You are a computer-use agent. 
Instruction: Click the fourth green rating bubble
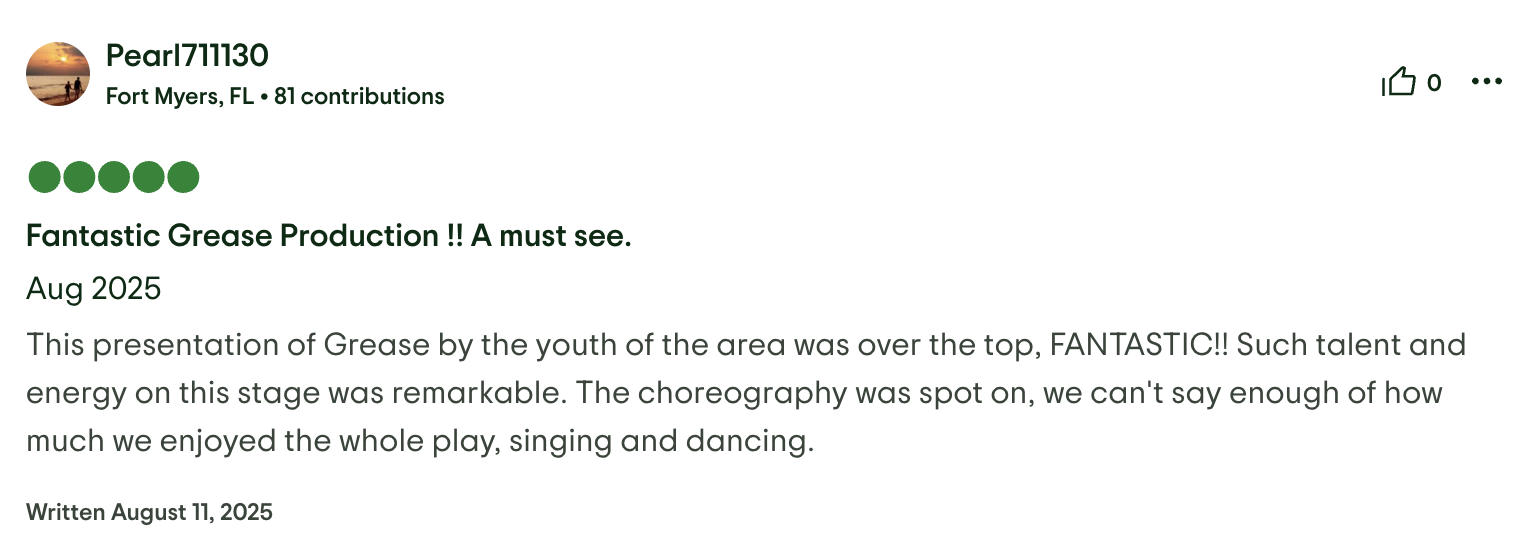click(148, 178)
